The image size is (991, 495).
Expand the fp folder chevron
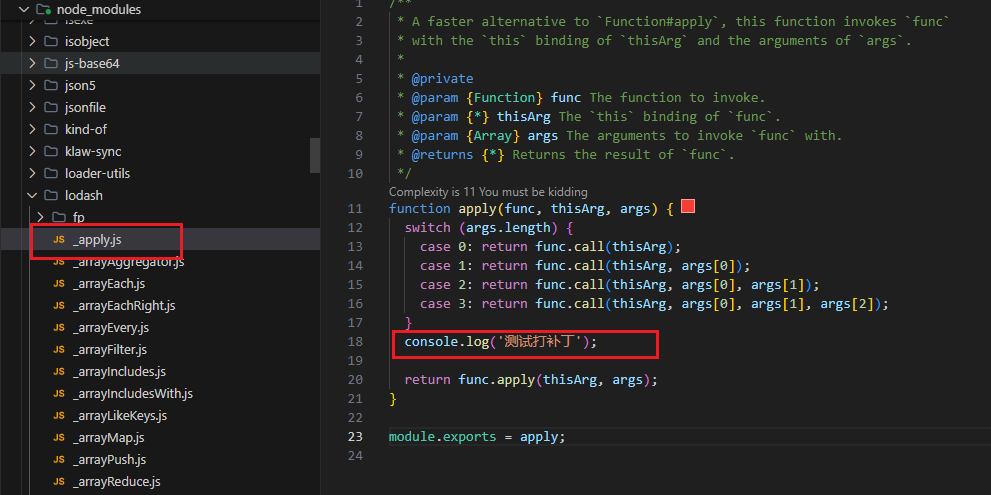pos(40,217)
